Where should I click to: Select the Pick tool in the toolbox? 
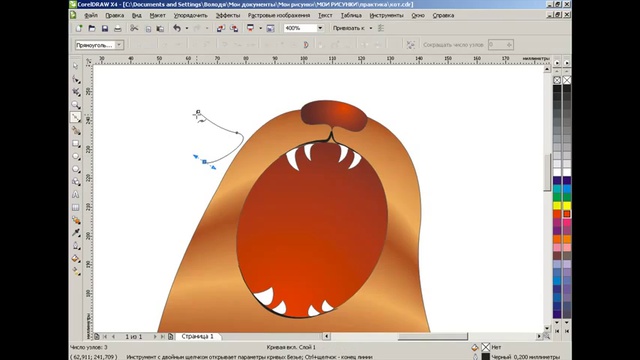click(76, 66)
